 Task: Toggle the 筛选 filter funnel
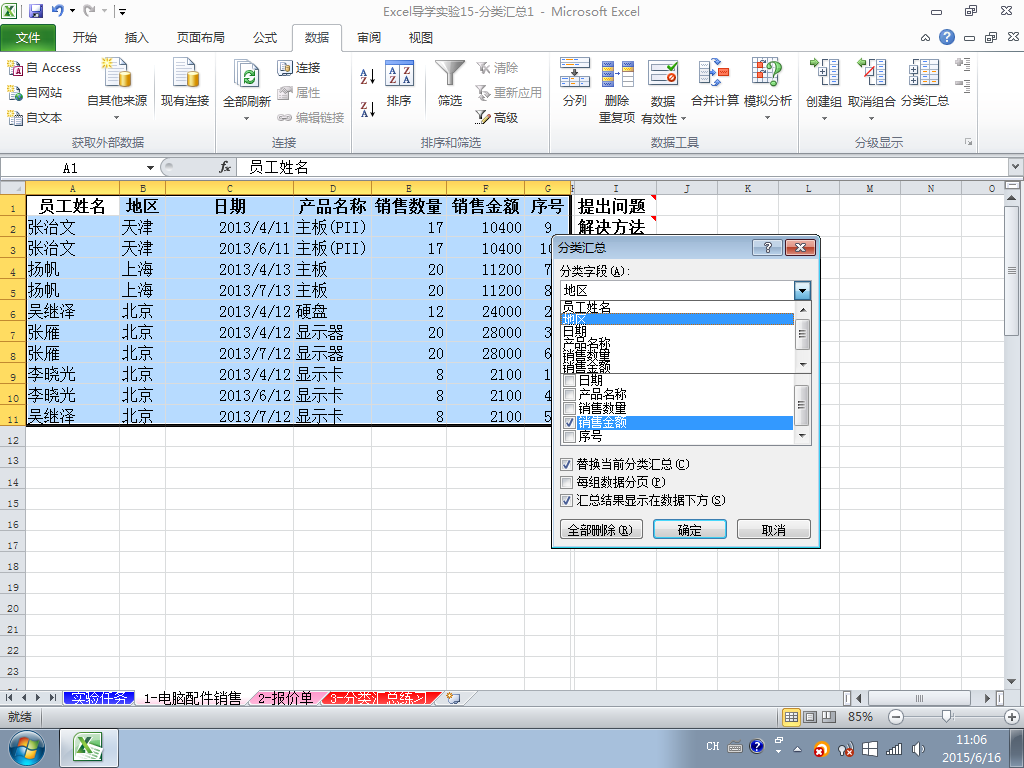[450, 84]
